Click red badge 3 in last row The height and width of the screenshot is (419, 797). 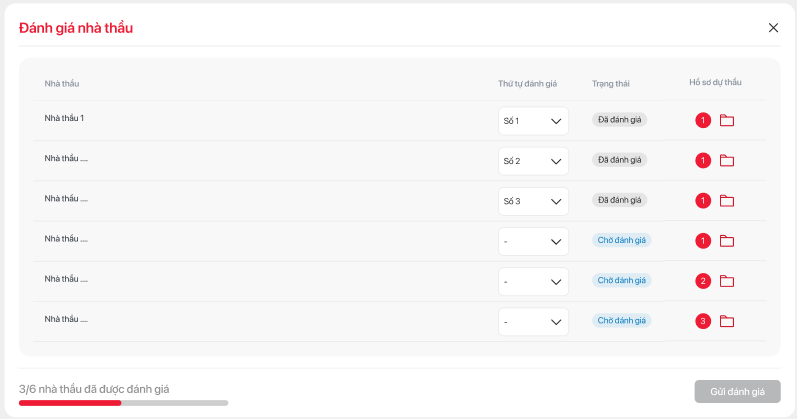click(703, 321)
